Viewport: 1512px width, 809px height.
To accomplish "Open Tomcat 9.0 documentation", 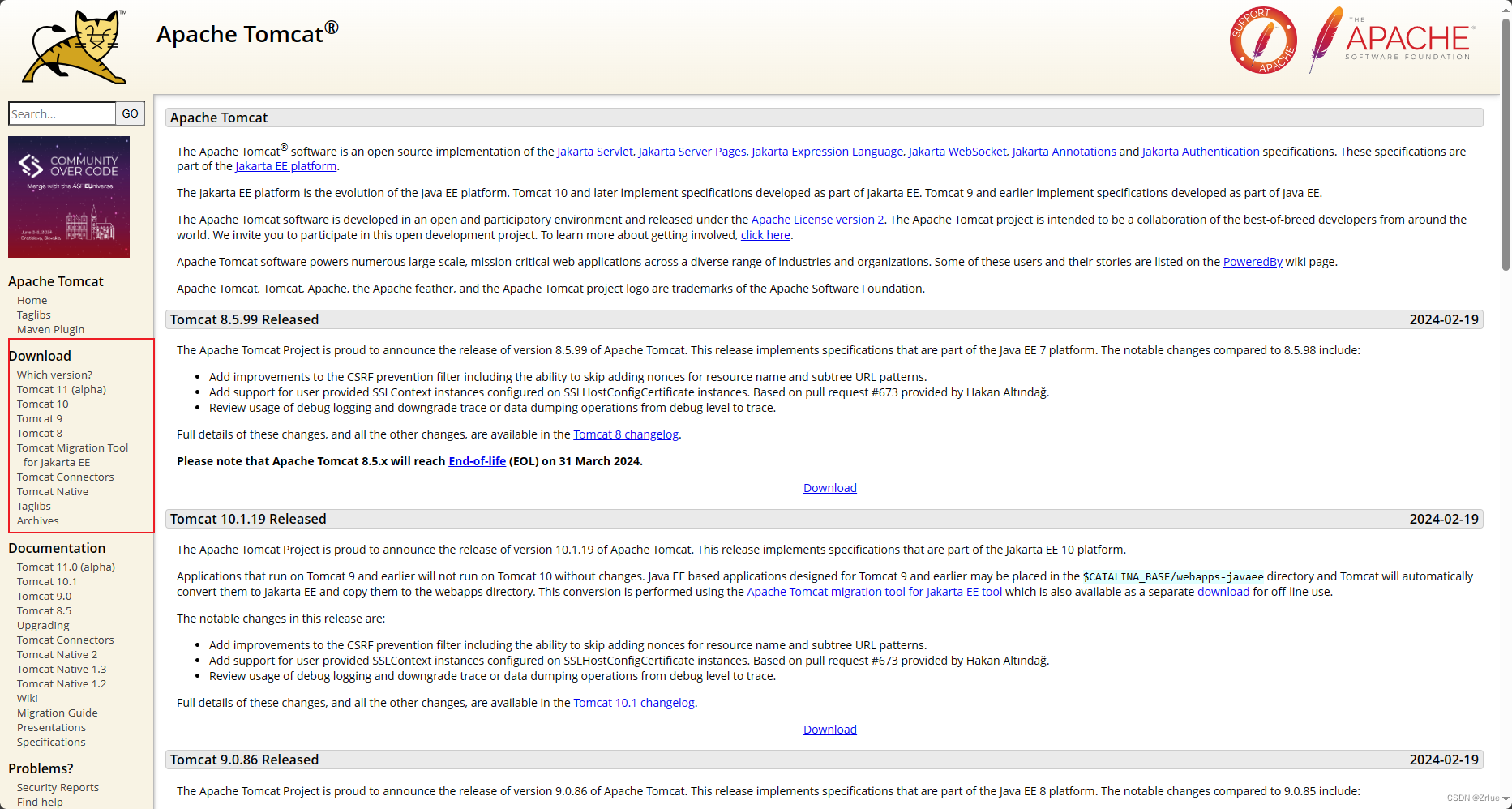I will (44, 597).
